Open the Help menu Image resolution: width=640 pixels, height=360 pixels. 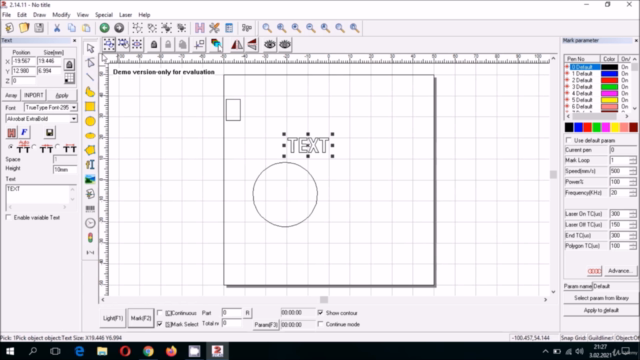pyautogui.click(x=144, y=15)
